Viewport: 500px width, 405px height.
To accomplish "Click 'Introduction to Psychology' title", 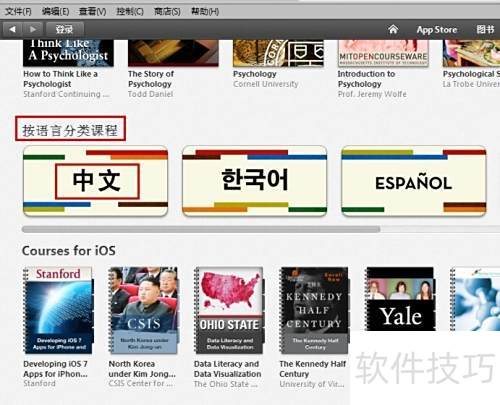I will tap(366, 79).
